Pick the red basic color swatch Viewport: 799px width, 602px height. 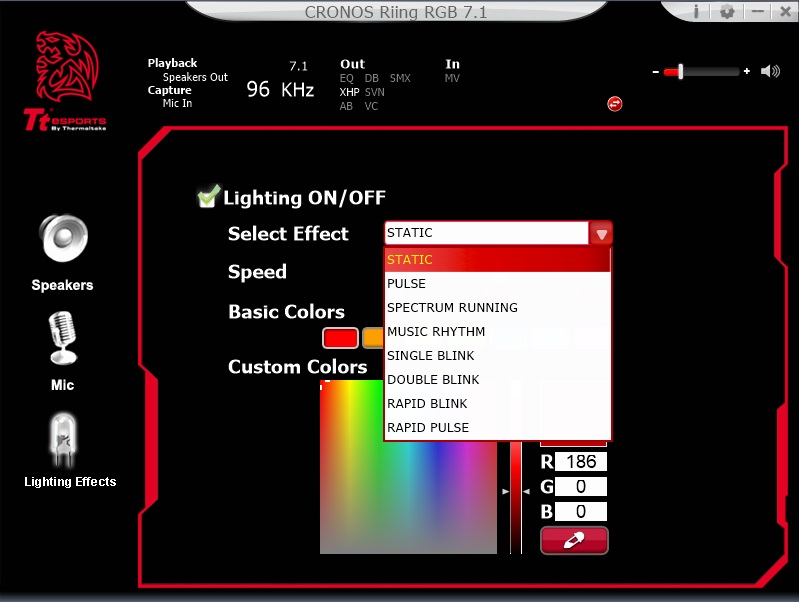[340, 338]
